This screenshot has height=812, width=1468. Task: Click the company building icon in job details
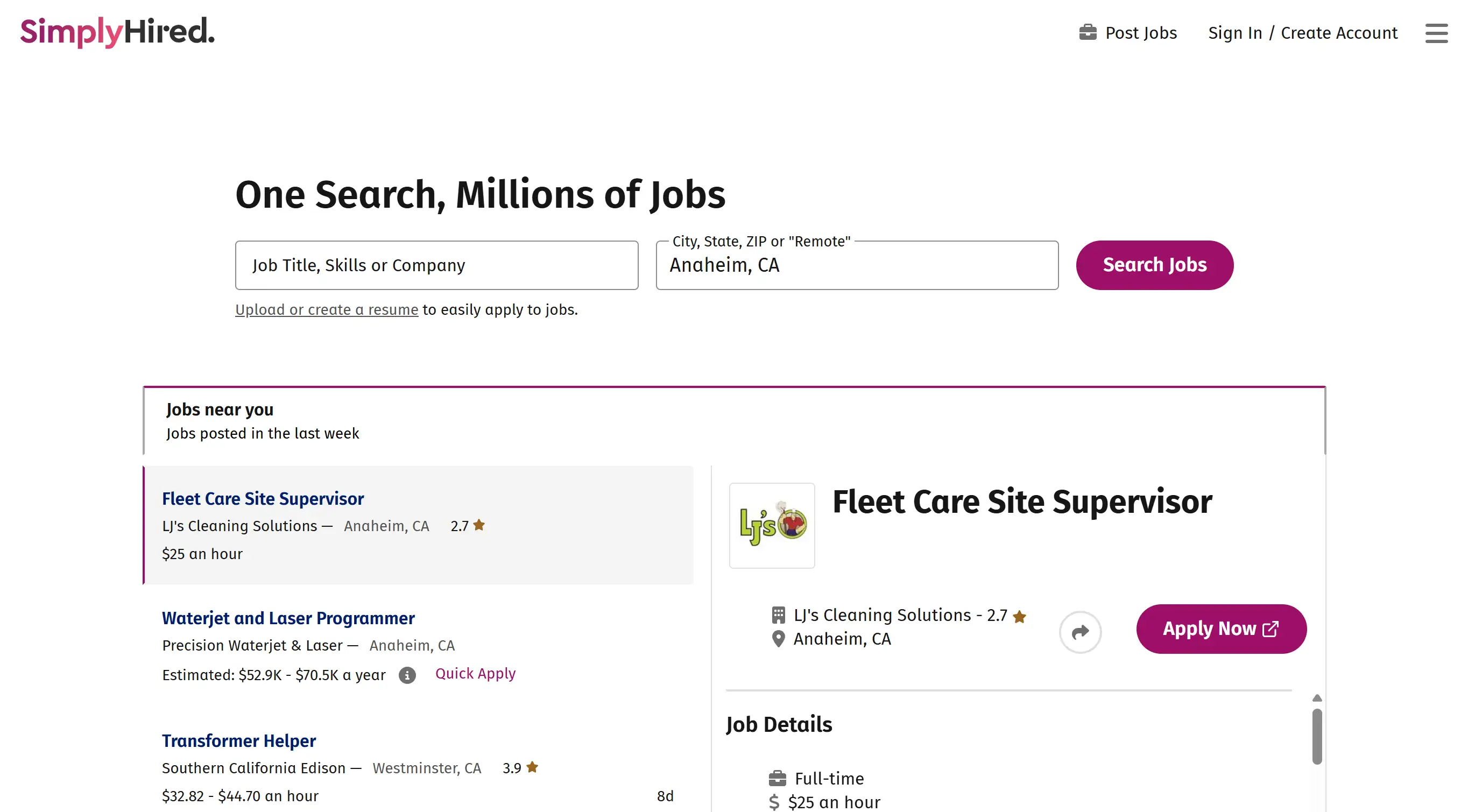(x=778, y=615)
